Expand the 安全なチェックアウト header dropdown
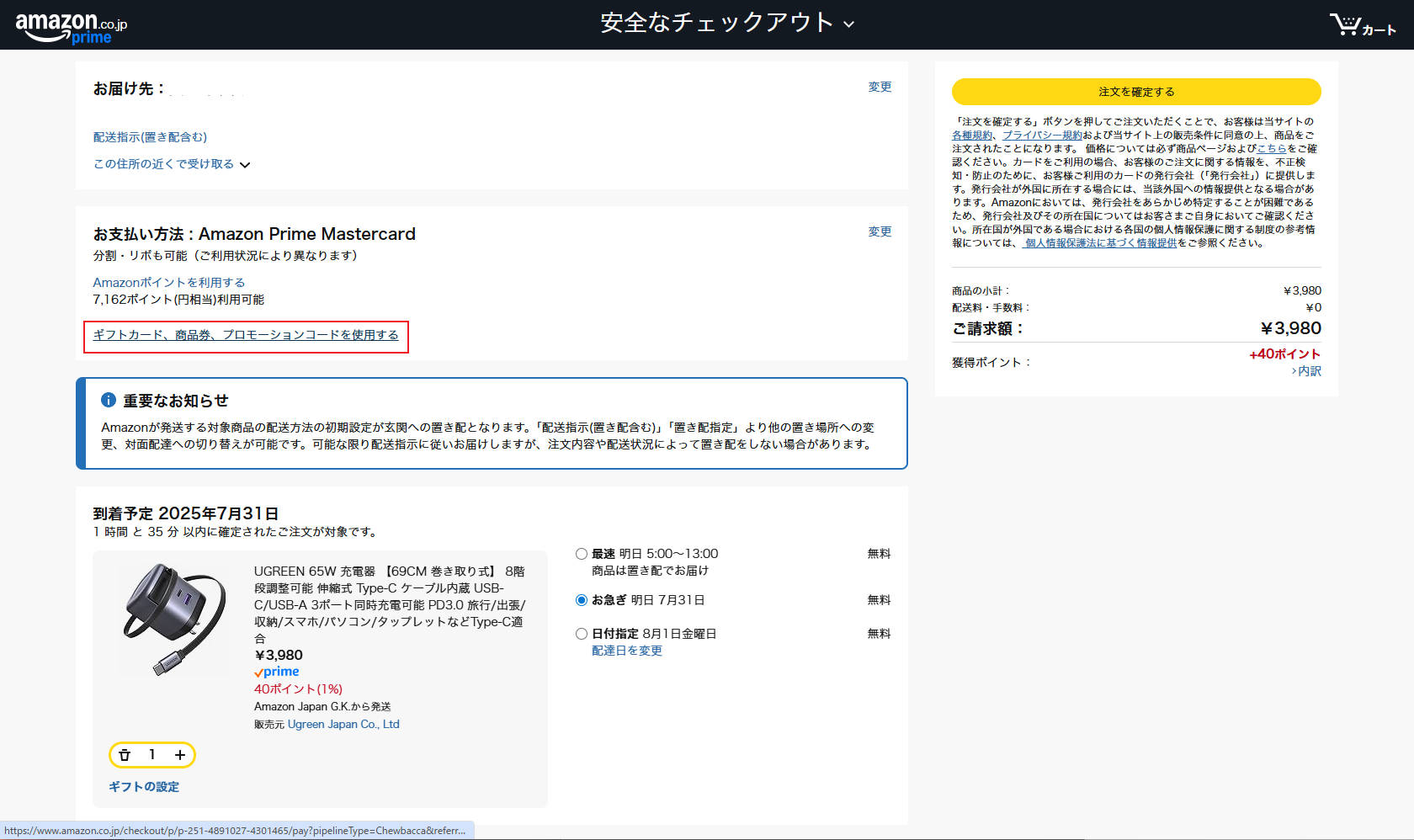 point(728,23)
